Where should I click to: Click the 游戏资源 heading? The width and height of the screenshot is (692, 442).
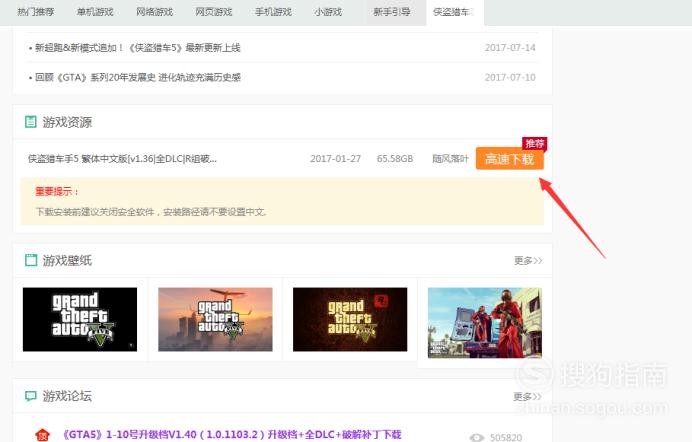(x=67, y=122)
